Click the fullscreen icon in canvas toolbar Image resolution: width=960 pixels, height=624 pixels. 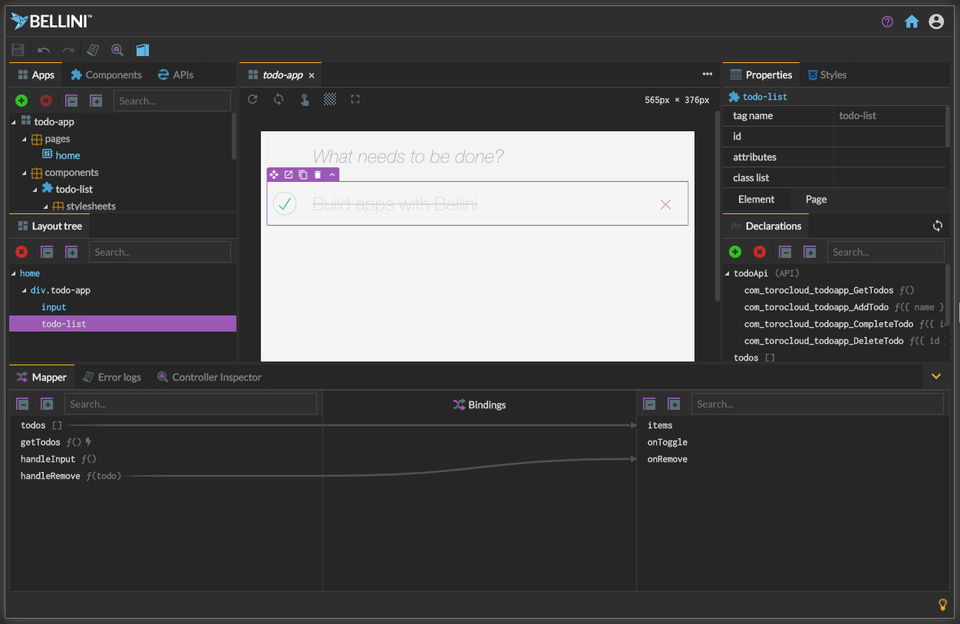355,99
